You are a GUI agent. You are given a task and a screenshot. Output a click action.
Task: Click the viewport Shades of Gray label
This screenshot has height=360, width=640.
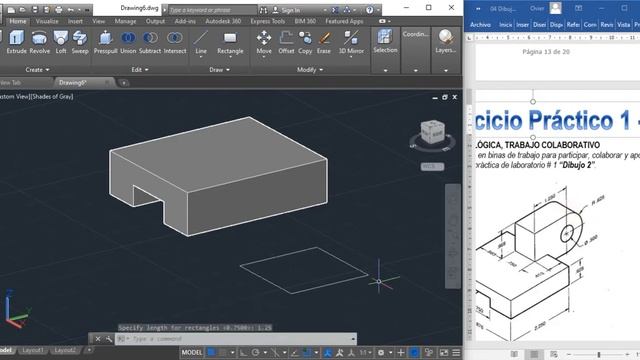click(x=52, y=96)
